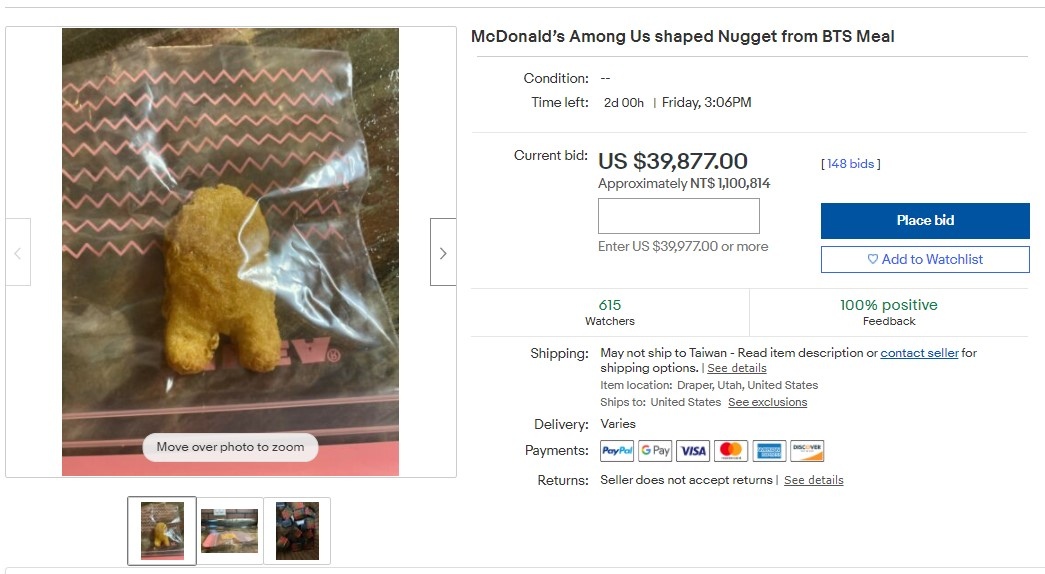Click the PayPal payment icon
1045x574 pixels.
(617, 451)
